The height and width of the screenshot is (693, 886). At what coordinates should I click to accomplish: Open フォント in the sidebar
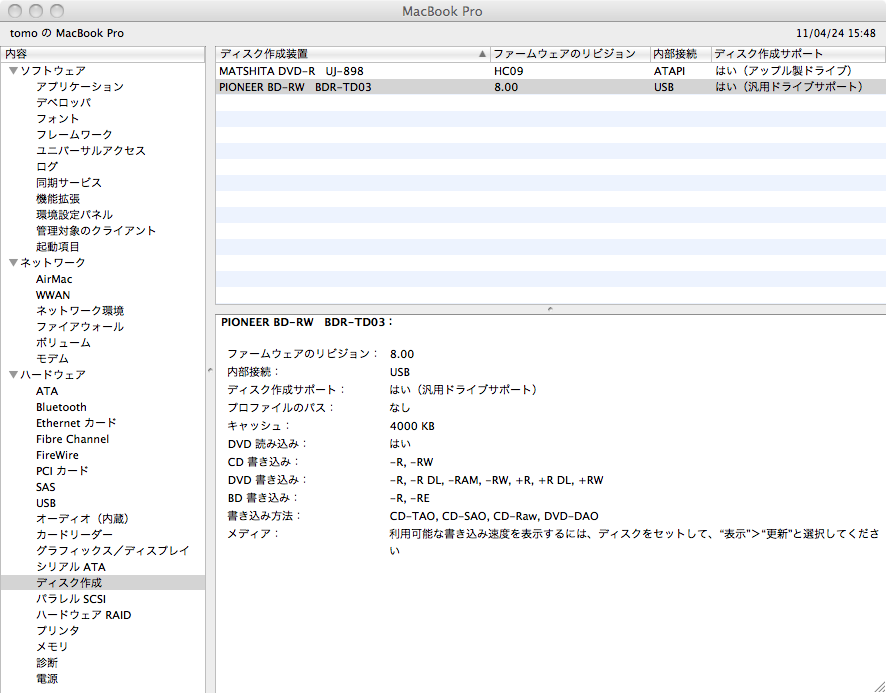point(58,119)
